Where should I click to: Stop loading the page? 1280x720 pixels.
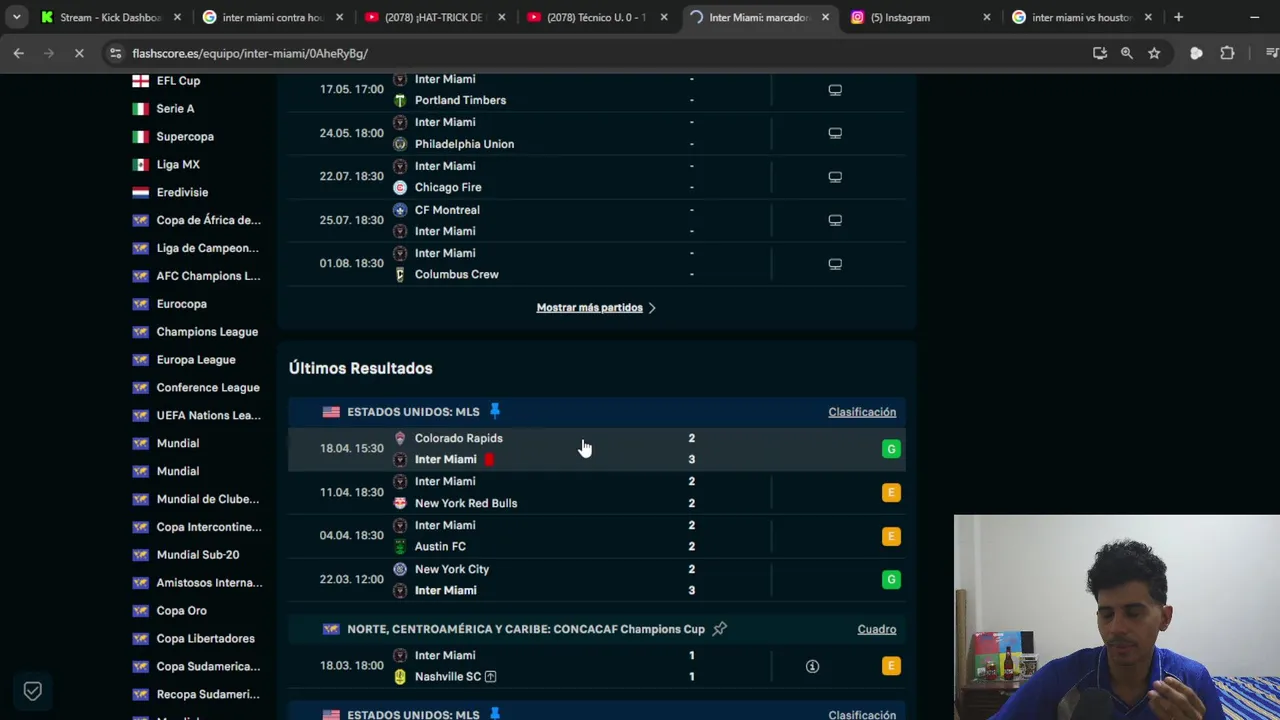[x=79, y=53]
